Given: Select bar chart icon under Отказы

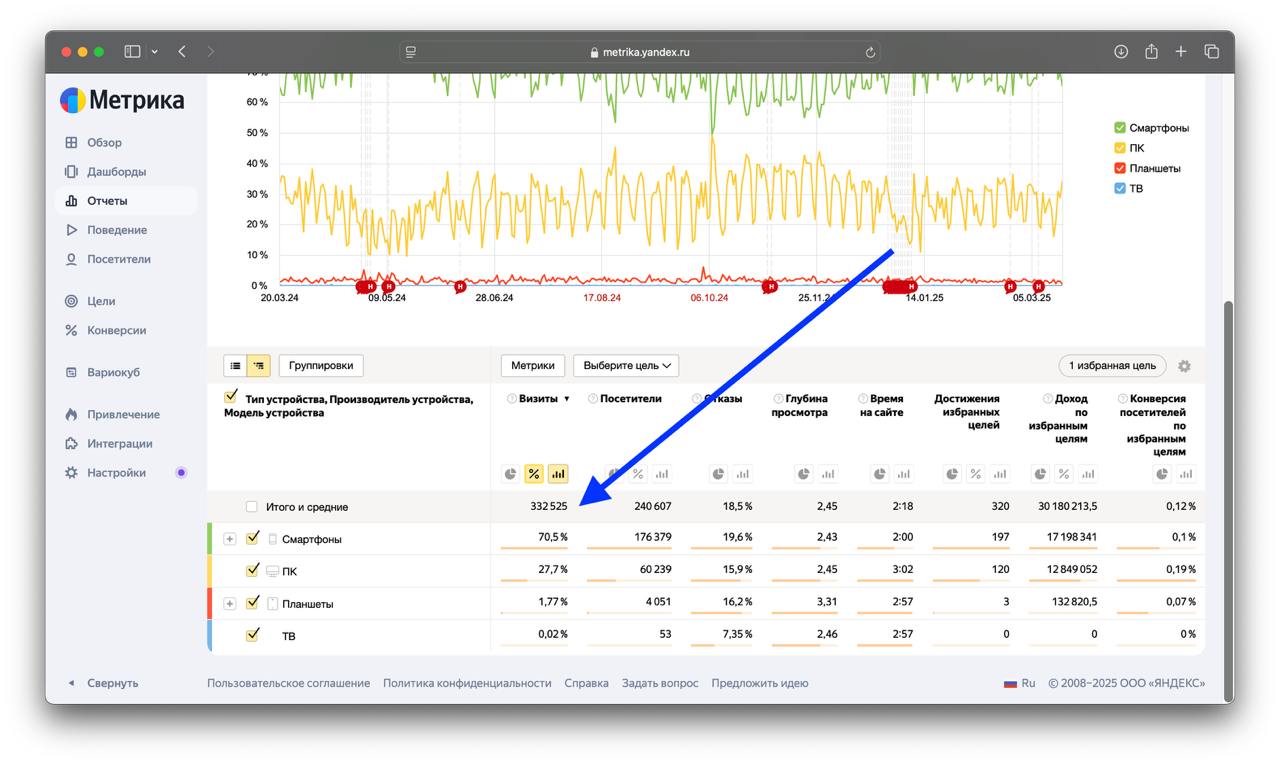Looking at the screenshot, I should point(742,474).
